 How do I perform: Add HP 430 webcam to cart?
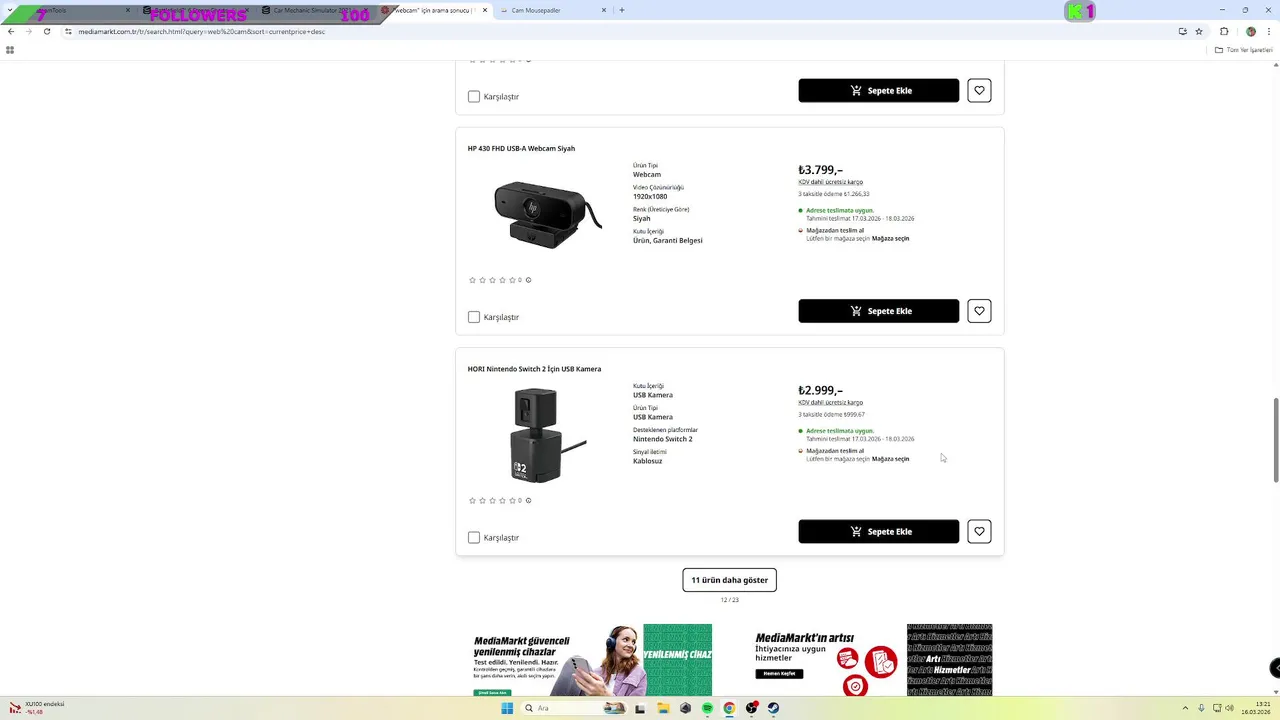point(878,311)
